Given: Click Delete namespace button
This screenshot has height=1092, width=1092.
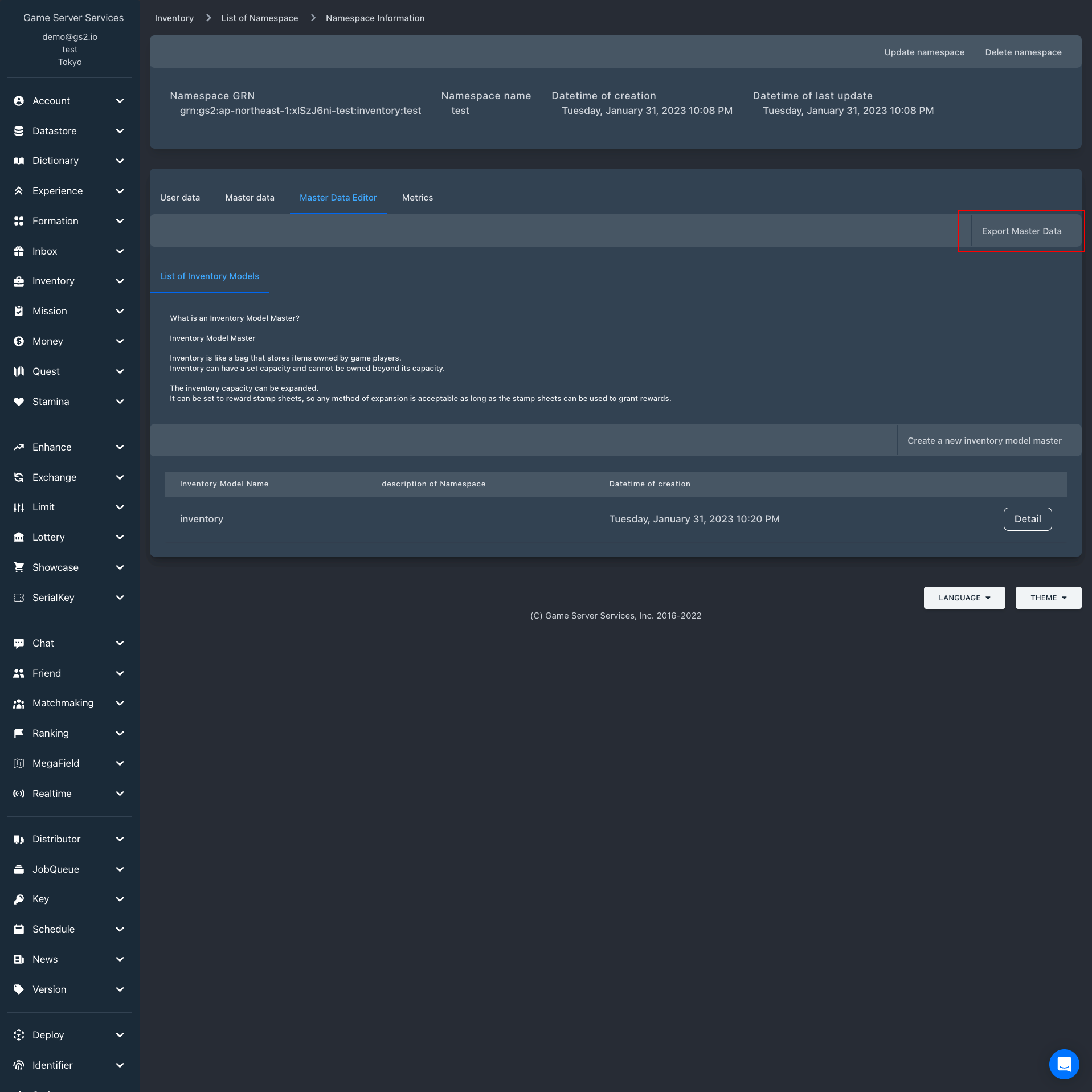Looking at the screenshot, I should point(1023,52).
